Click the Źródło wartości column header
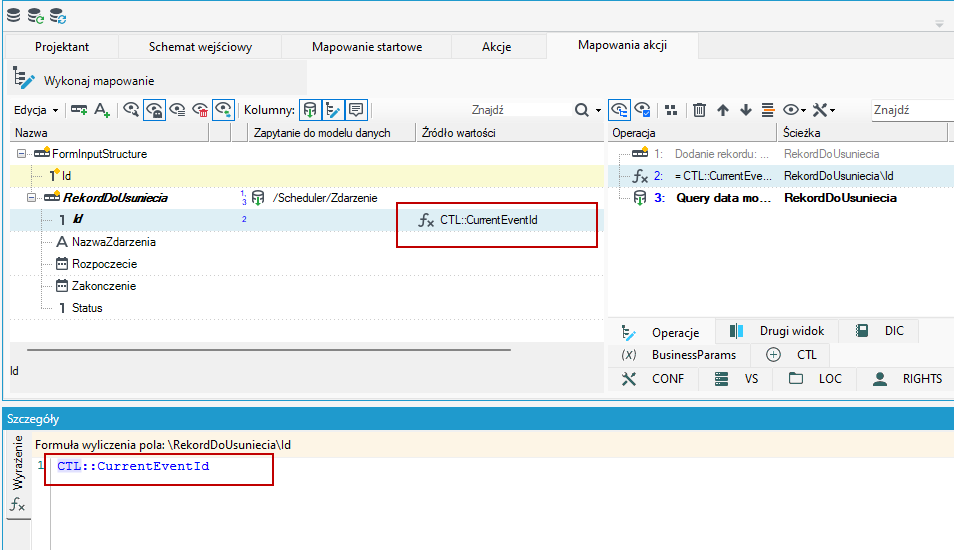This screenshot has height=550, width=954. point(510,133)
